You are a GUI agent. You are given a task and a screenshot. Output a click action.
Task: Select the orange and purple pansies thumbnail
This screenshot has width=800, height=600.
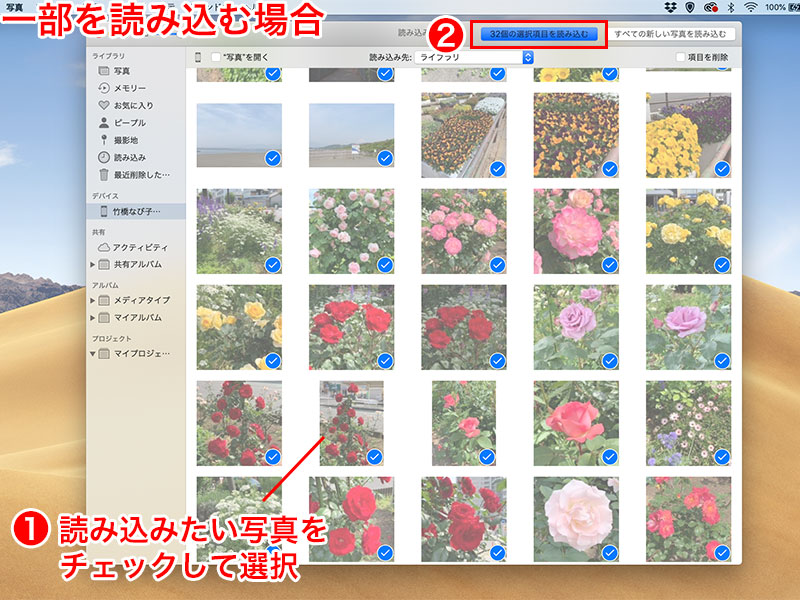point(576,135)
